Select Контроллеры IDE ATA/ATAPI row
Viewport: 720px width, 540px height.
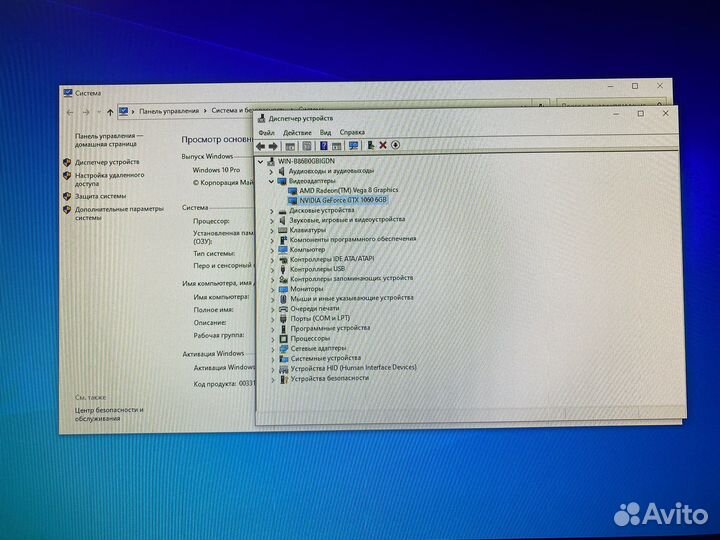(x=332, y=259)
